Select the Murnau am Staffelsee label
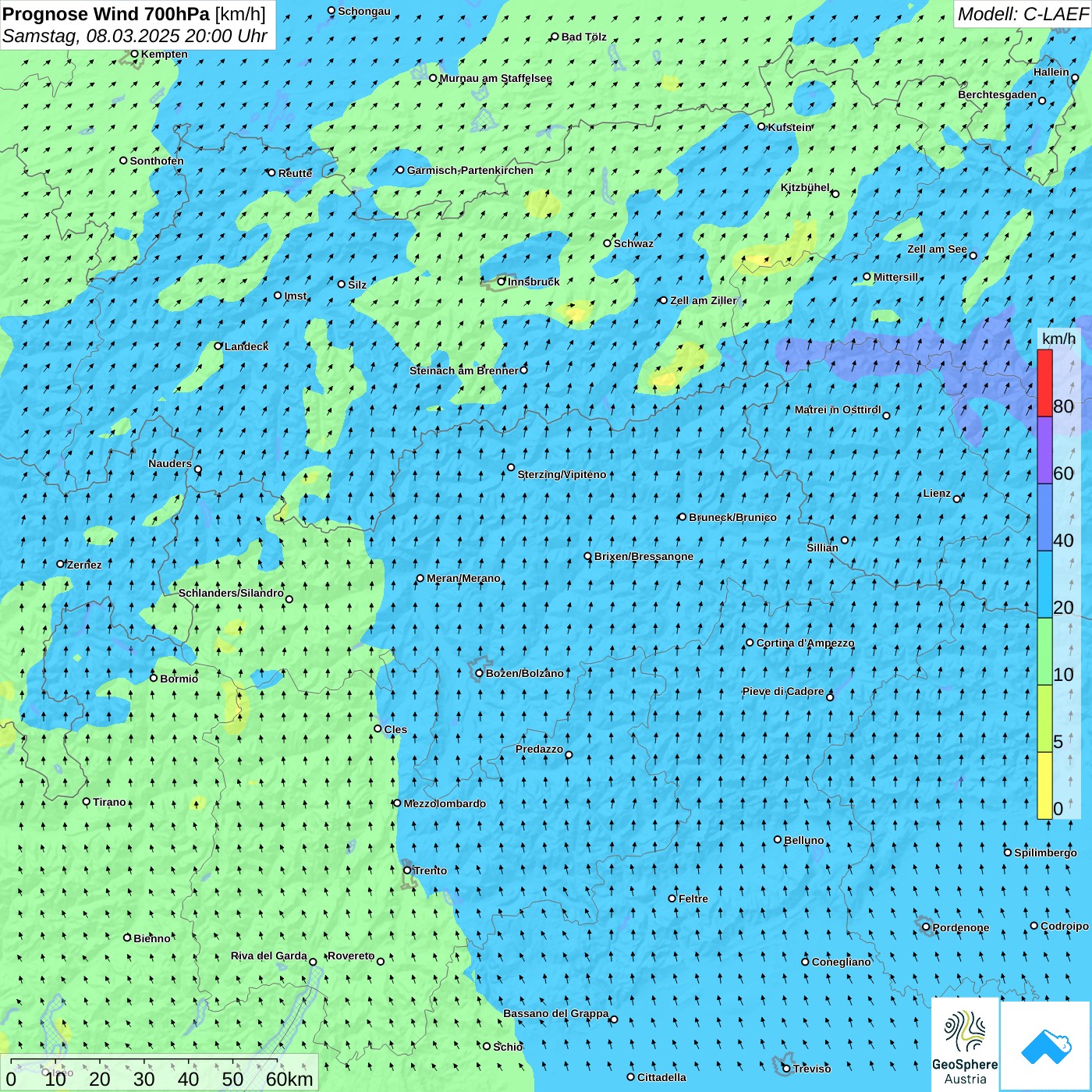Screen dimensions: 1092x1092 coord(496,78)
